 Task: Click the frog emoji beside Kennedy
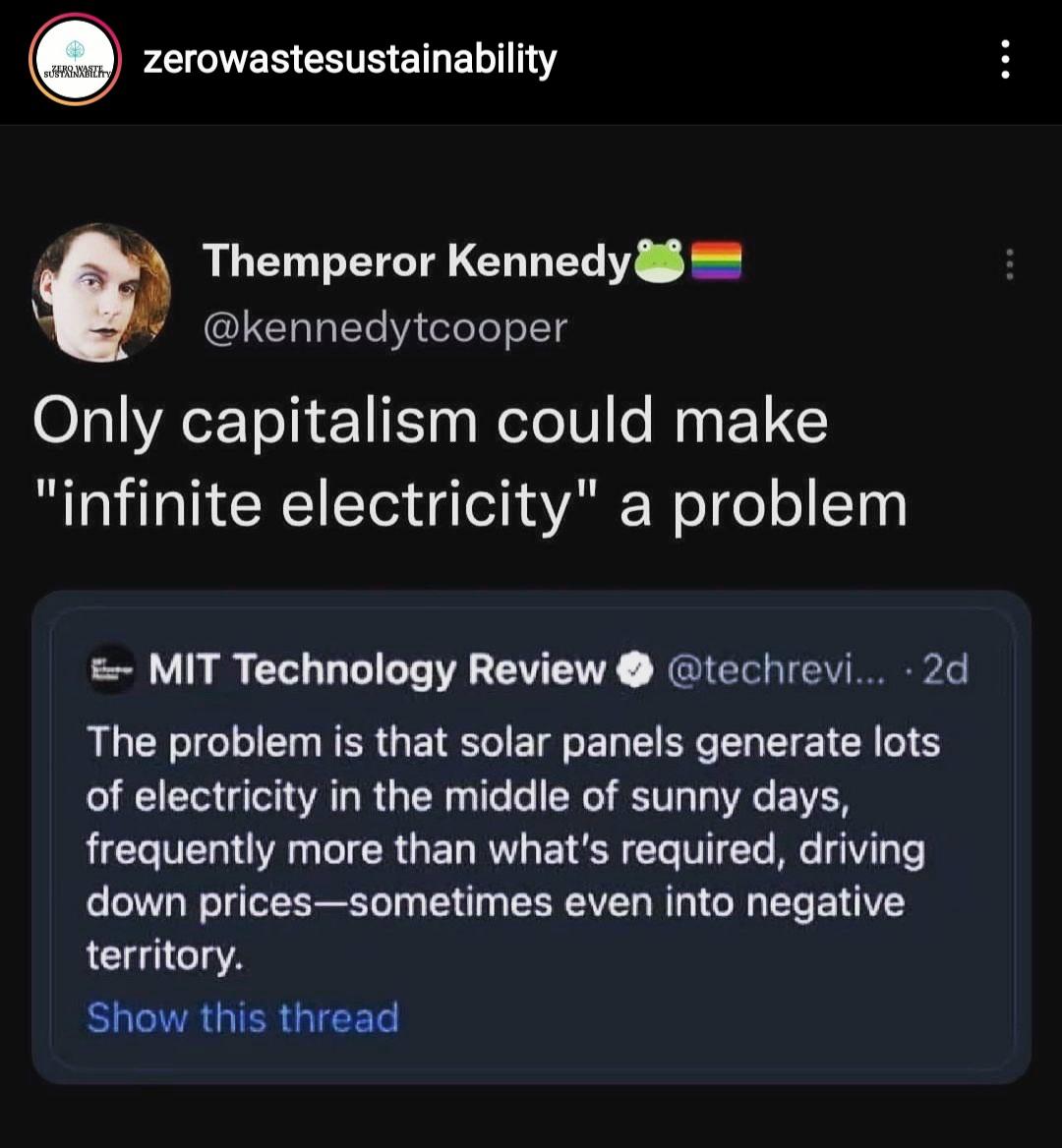661,262
